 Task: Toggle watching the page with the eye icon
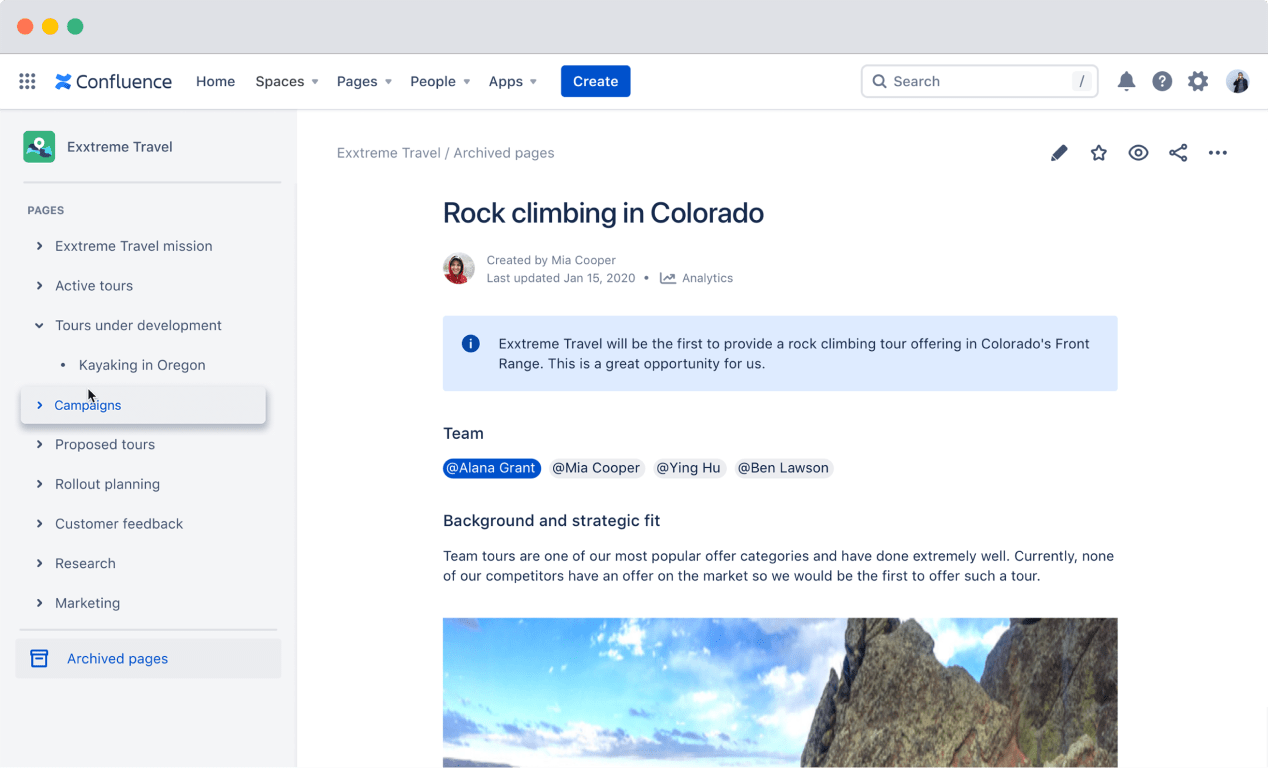coord(1138,153)
